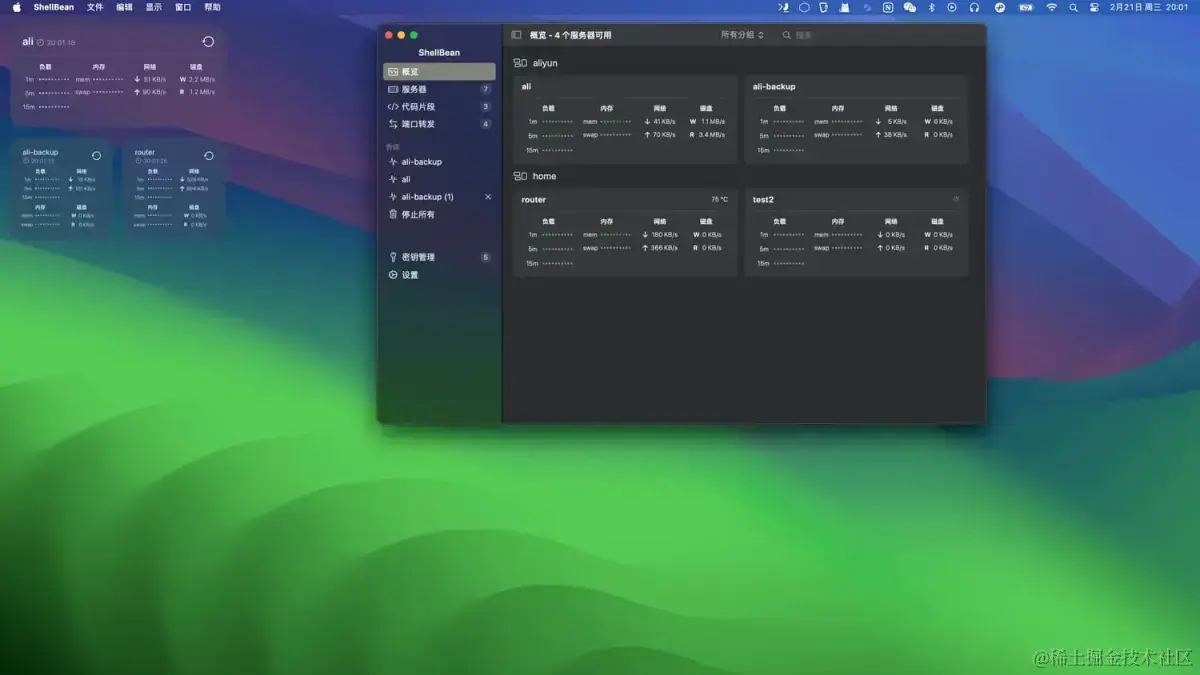Image resolution: width=1200 pixels, height=675 pixels.
Task: Select the 概览 overview icon in the sidebar
Action: point(393,72)
